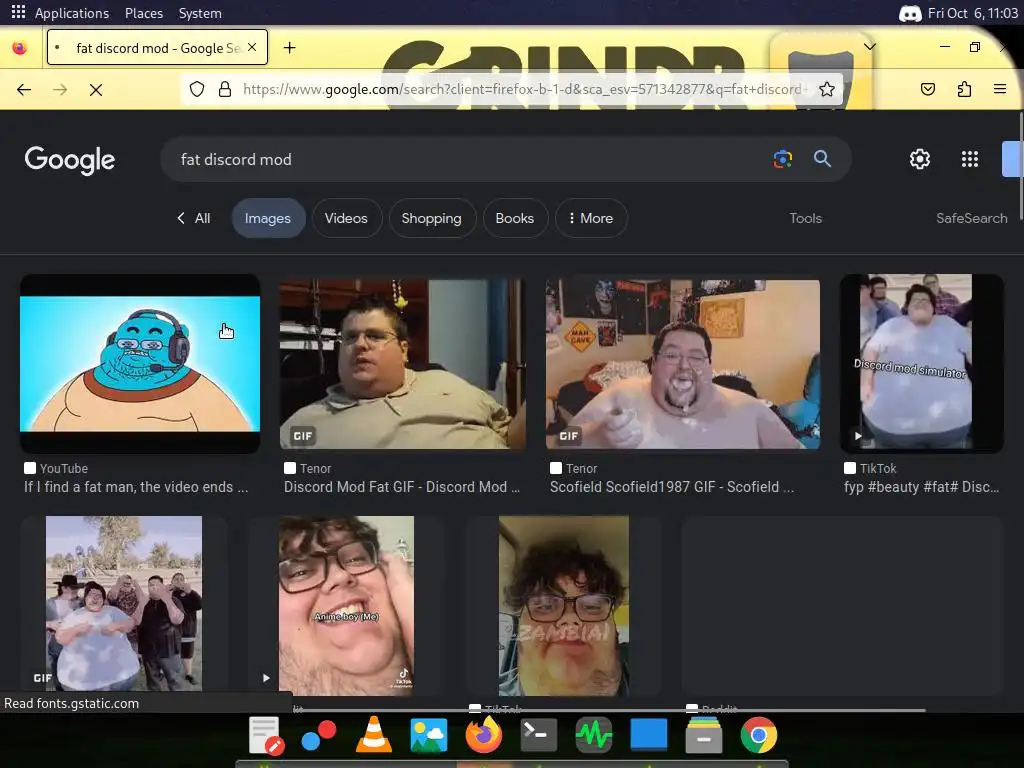The image size is (1024, 768).
Task: Click the magnifier search button
Action: point(822,159)
